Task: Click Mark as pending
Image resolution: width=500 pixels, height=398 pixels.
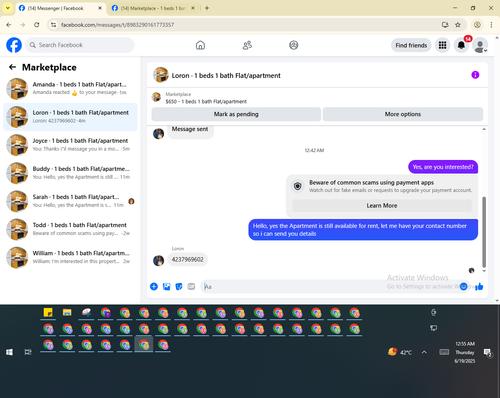Action: click(x=236, y=114)
